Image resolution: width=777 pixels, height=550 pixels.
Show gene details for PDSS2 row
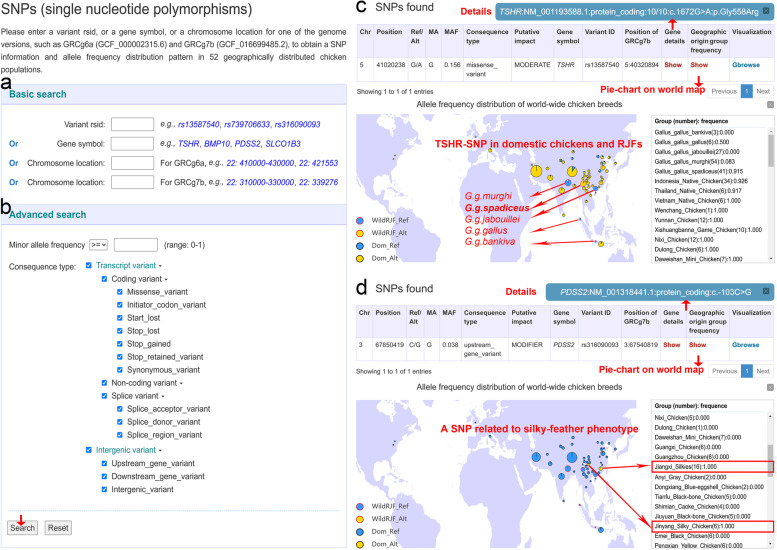click(672, 345)
